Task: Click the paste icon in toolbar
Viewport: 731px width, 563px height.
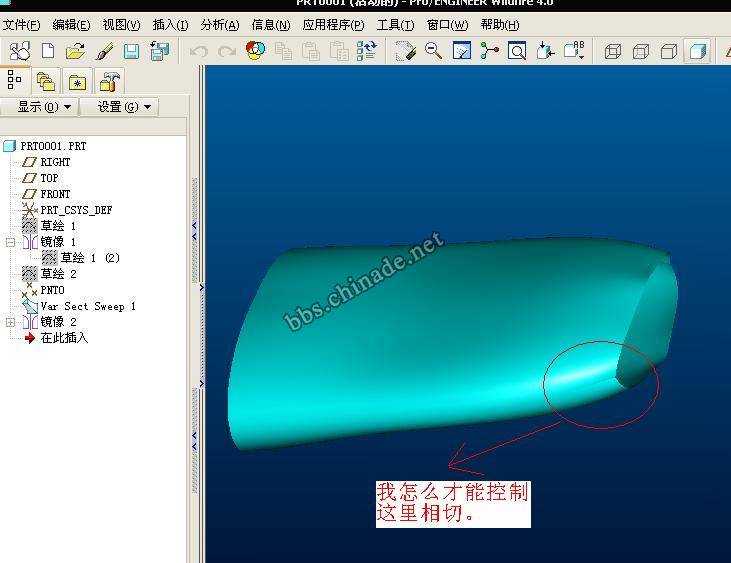Action: 311,51
